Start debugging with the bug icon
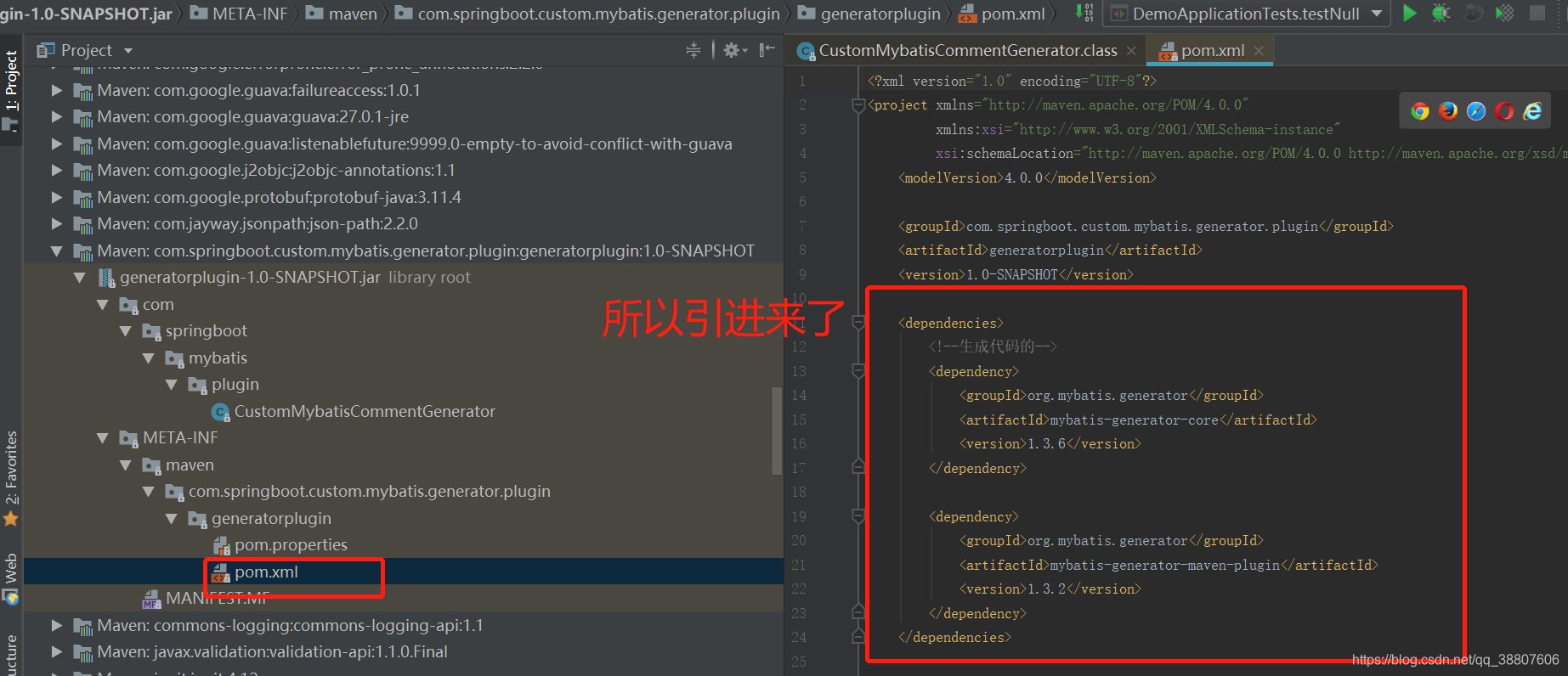This screenshot has width=1568, height=676. pos(1441,13)
